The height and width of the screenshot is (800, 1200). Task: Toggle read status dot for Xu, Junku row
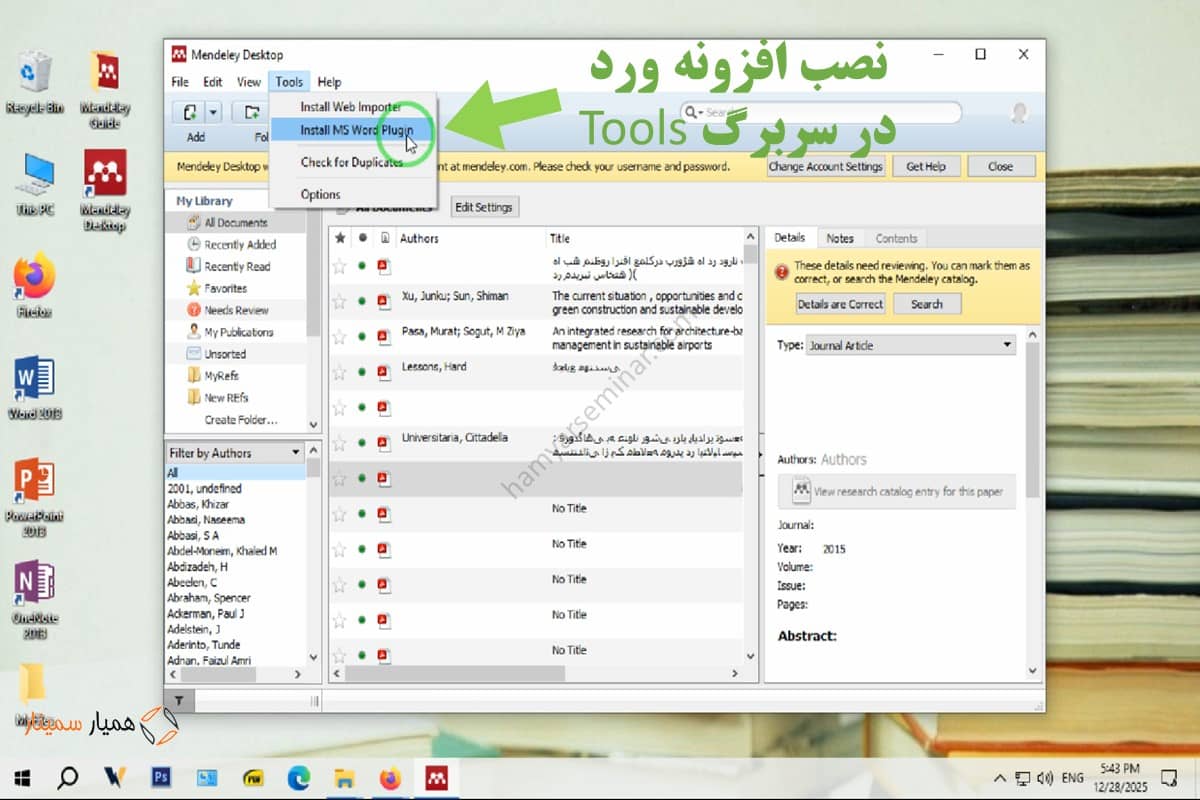362,301
